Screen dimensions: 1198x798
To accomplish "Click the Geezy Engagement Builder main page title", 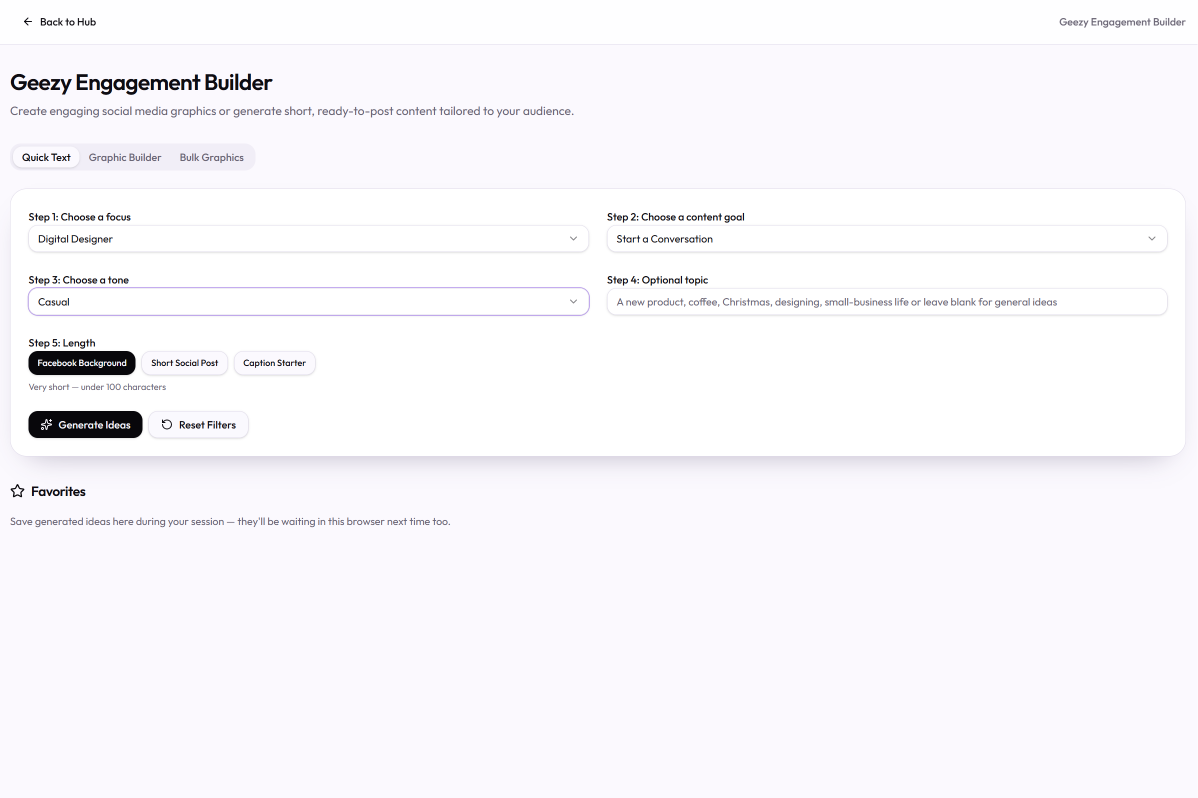I will click(141, 83).
